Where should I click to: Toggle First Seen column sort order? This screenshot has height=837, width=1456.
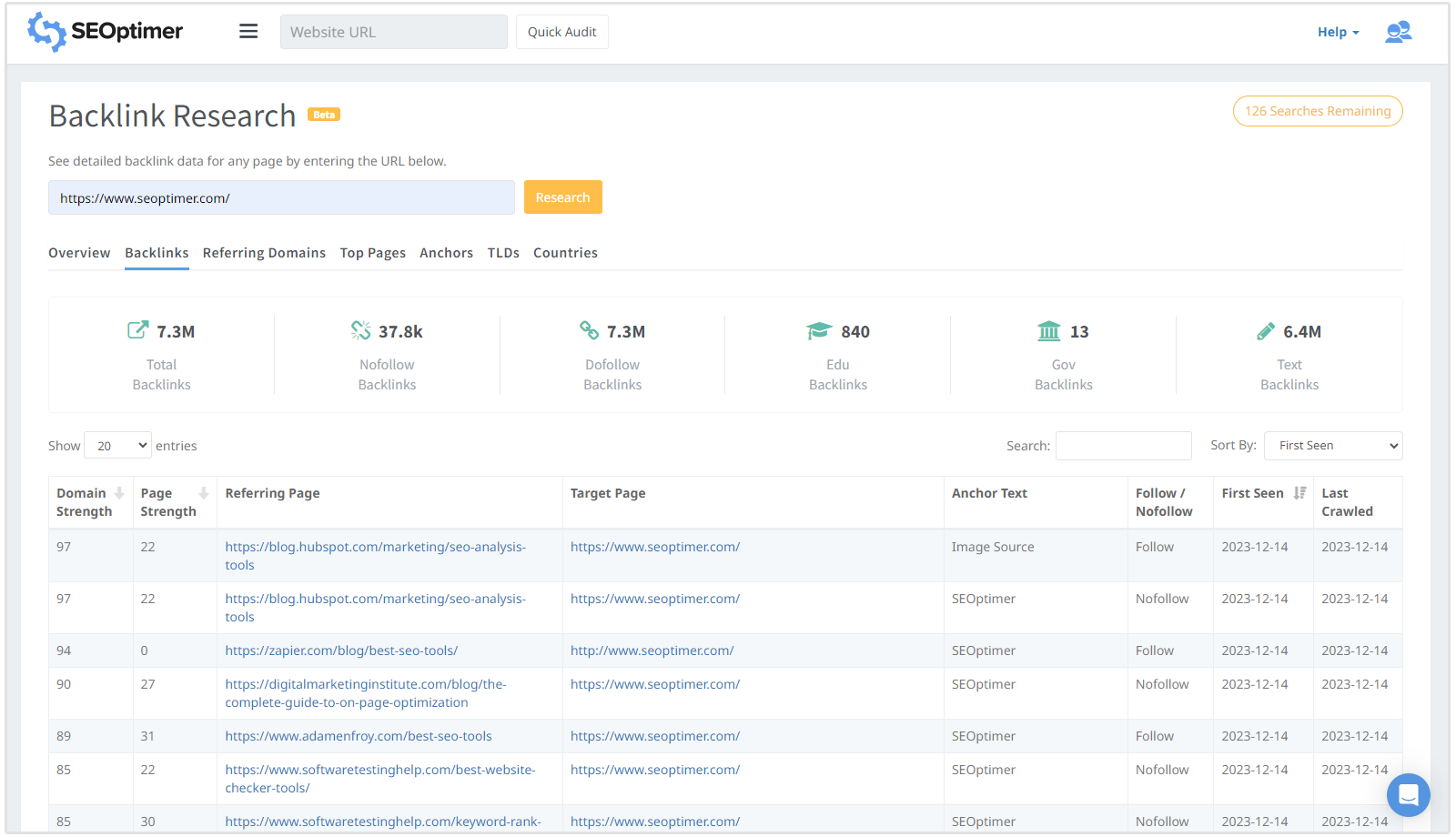1299,493
